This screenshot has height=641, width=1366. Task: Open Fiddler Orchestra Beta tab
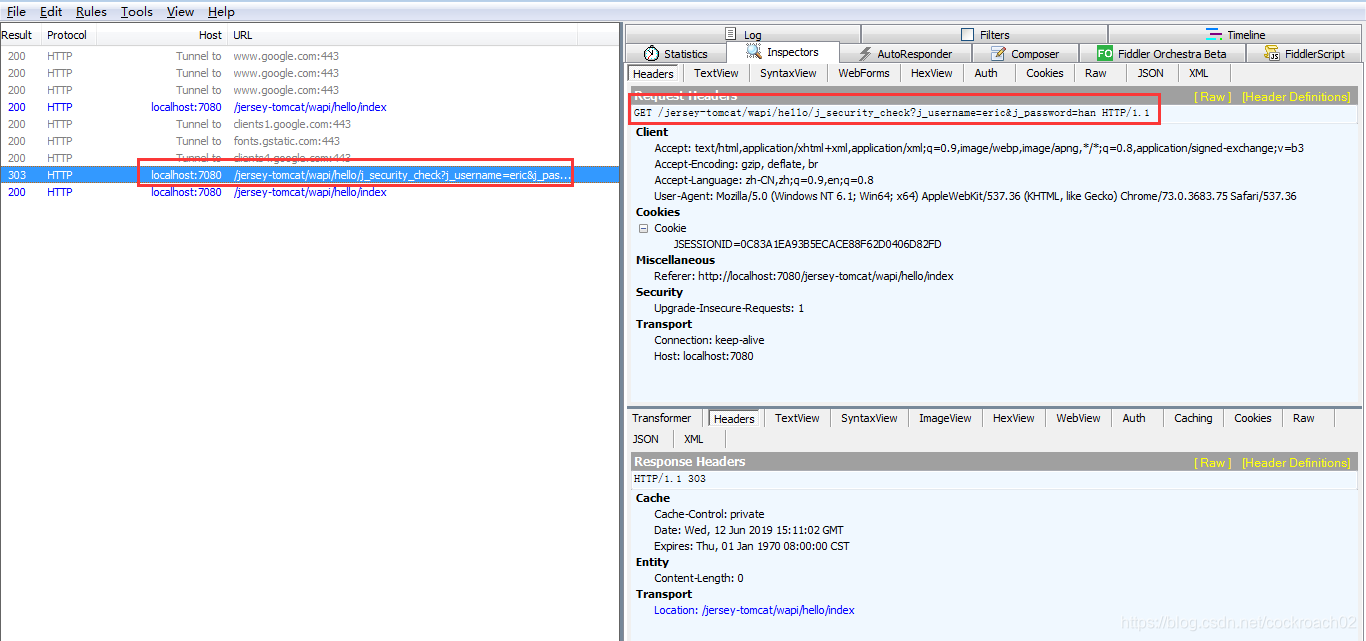(1162, 54)
